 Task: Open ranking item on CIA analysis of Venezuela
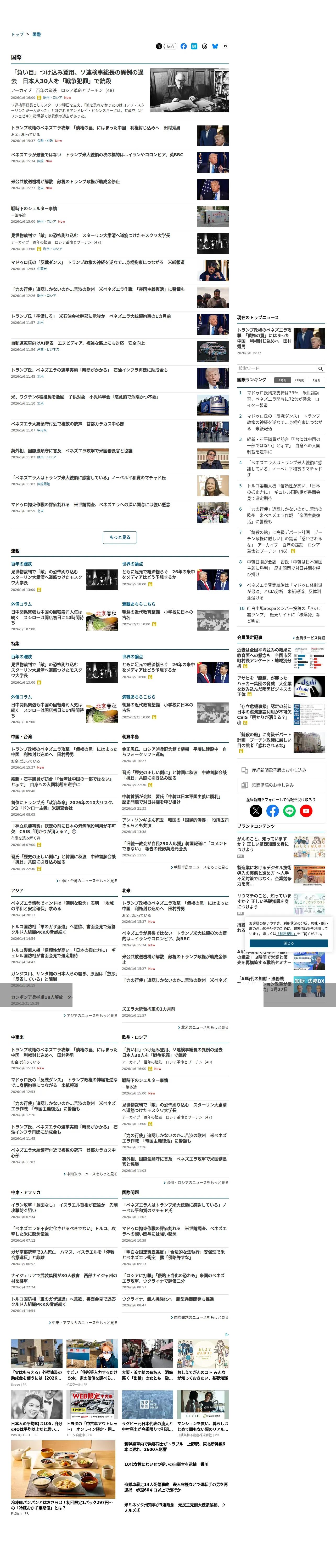click(x=285, y=591)
